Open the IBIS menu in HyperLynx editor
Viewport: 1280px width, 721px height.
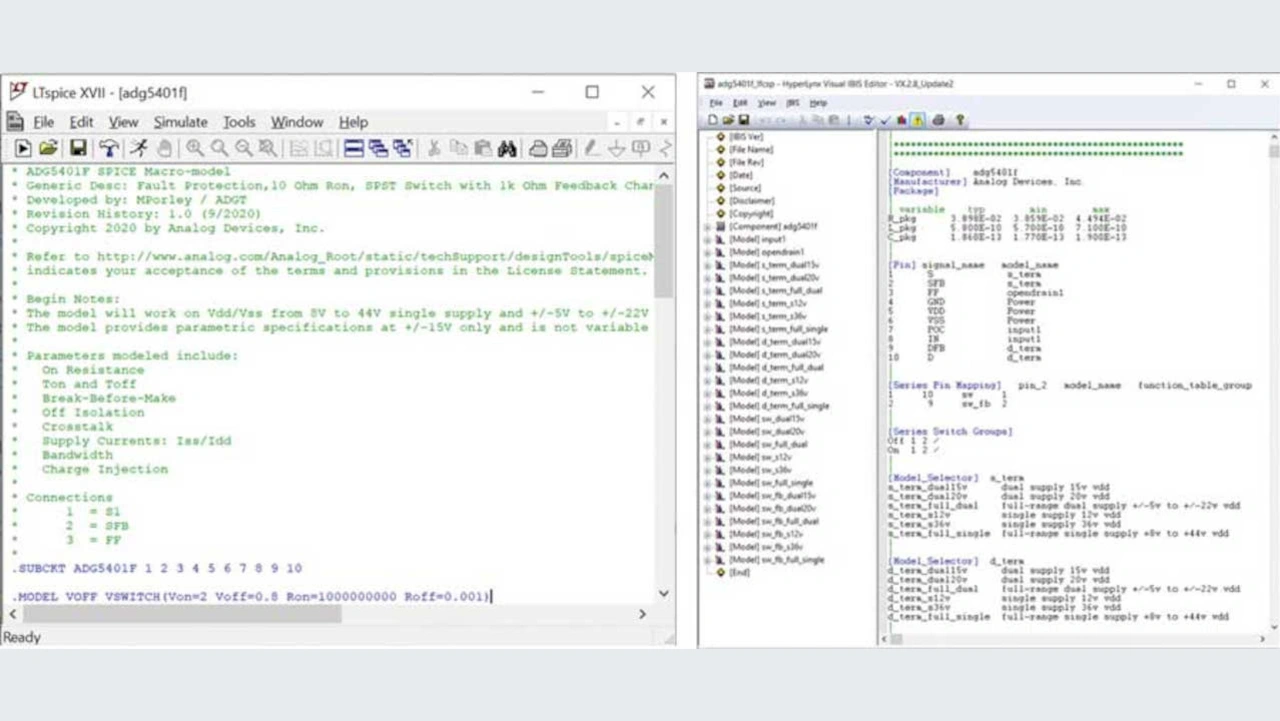792,103
